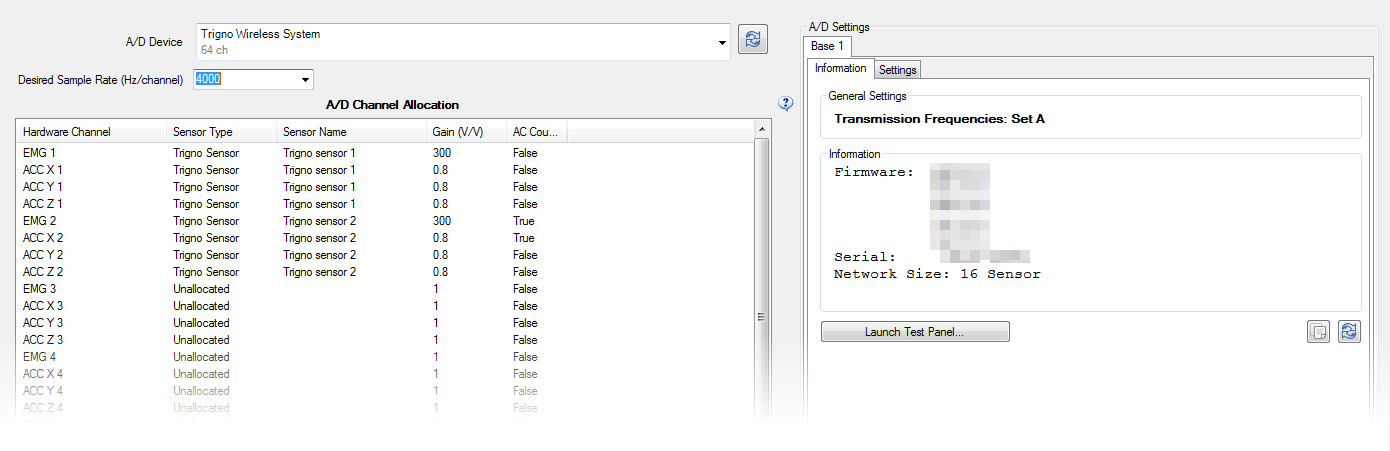Select the EMG 2 channel row

[385, 220]
